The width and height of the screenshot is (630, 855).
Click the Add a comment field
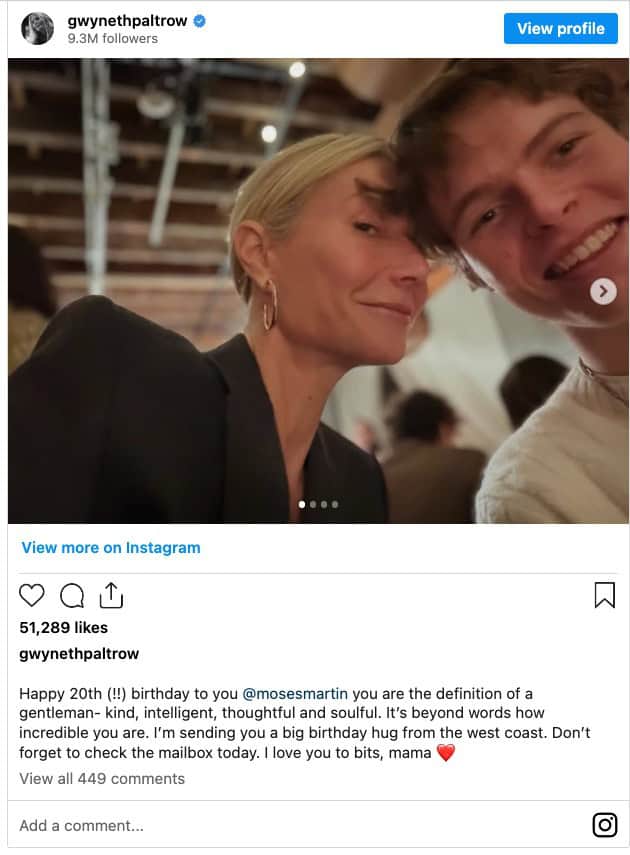[81, 826]
